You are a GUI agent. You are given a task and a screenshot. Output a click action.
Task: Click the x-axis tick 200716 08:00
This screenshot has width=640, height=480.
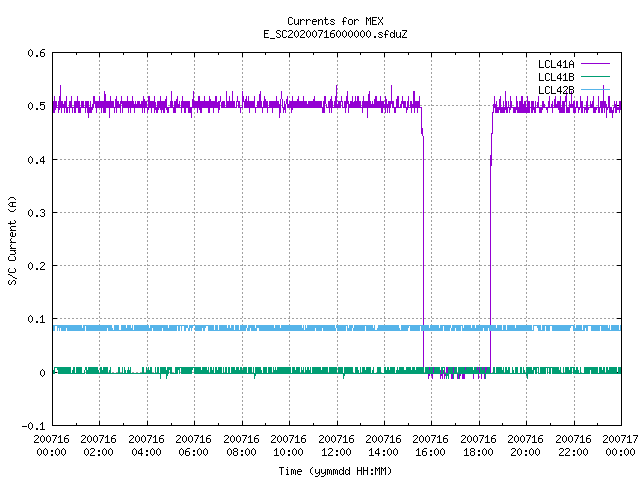[241, 446]
